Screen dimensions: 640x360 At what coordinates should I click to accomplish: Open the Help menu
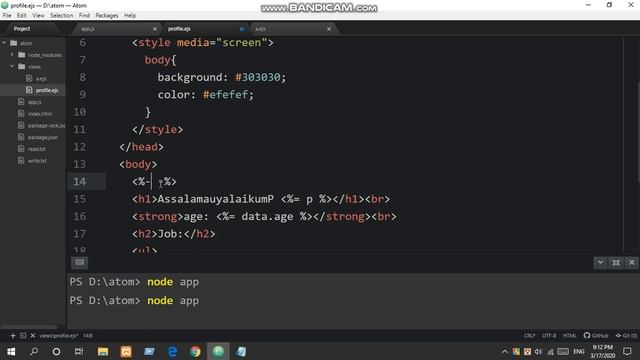click(130, 16)
